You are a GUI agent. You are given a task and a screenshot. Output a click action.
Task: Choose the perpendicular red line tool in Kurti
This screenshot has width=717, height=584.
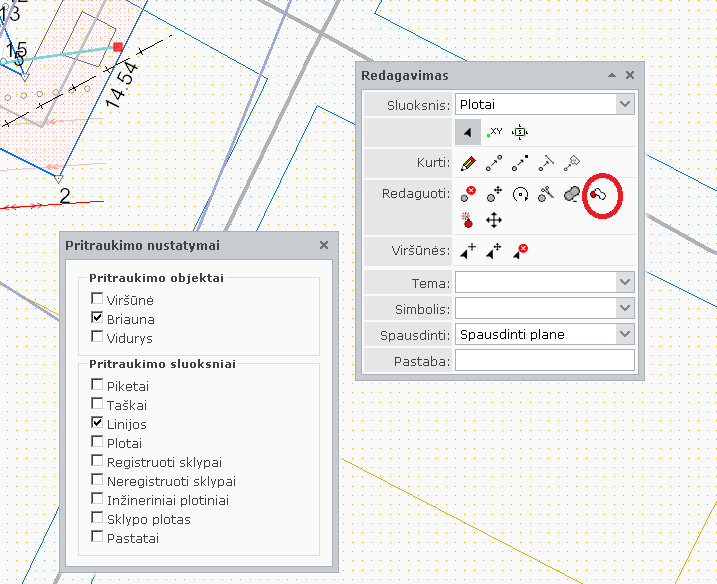[546, 163]
